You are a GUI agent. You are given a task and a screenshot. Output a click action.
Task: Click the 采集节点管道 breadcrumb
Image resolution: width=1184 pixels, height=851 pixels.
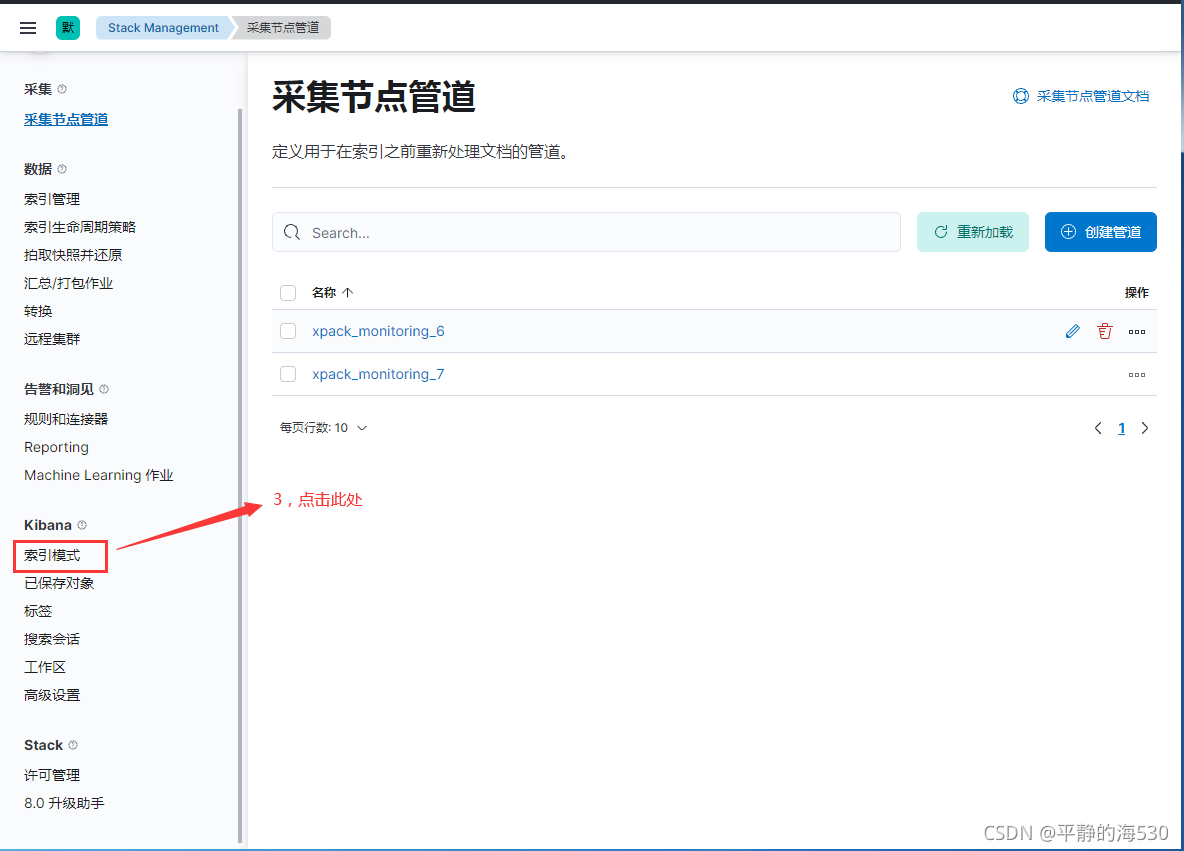(282, 28)
